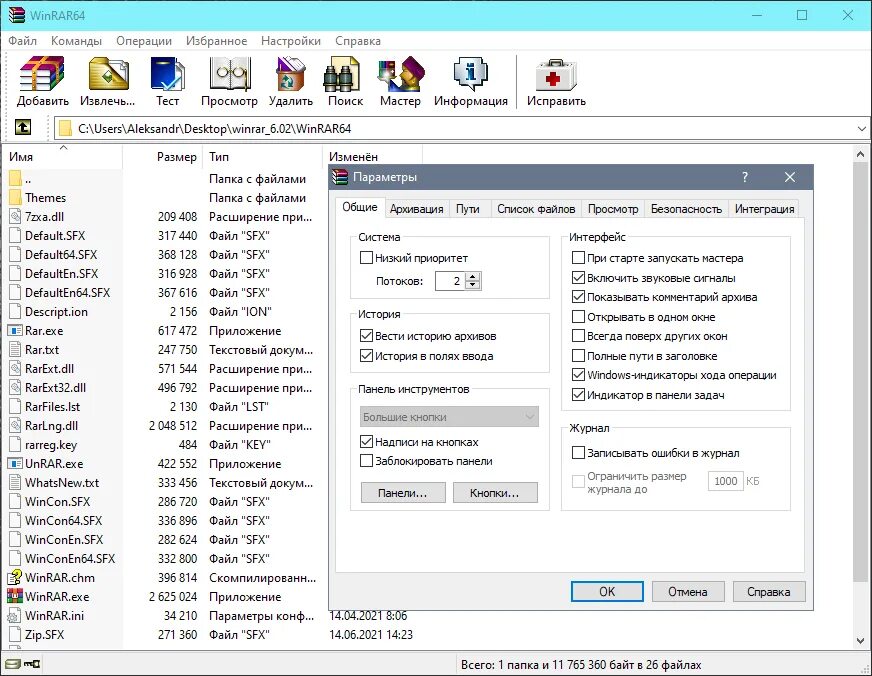
Task: Click the Кнопки... button
Action: pos(495,493)
